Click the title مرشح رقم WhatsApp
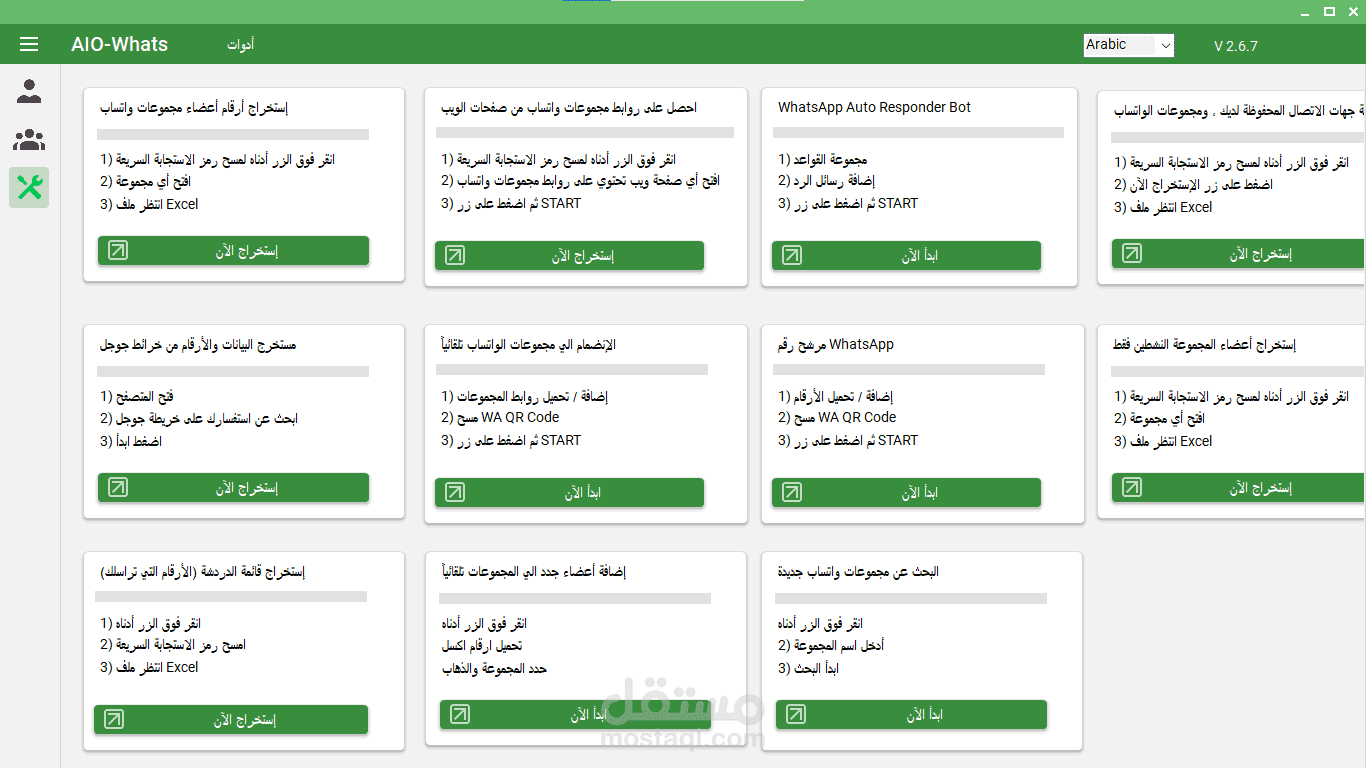Screen dimensions: 1366x768 pyautogui.click(x=836, y=344)
